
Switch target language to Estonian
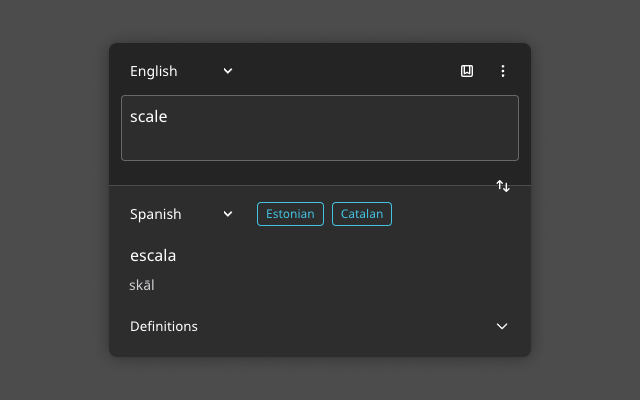click(290, 214)
